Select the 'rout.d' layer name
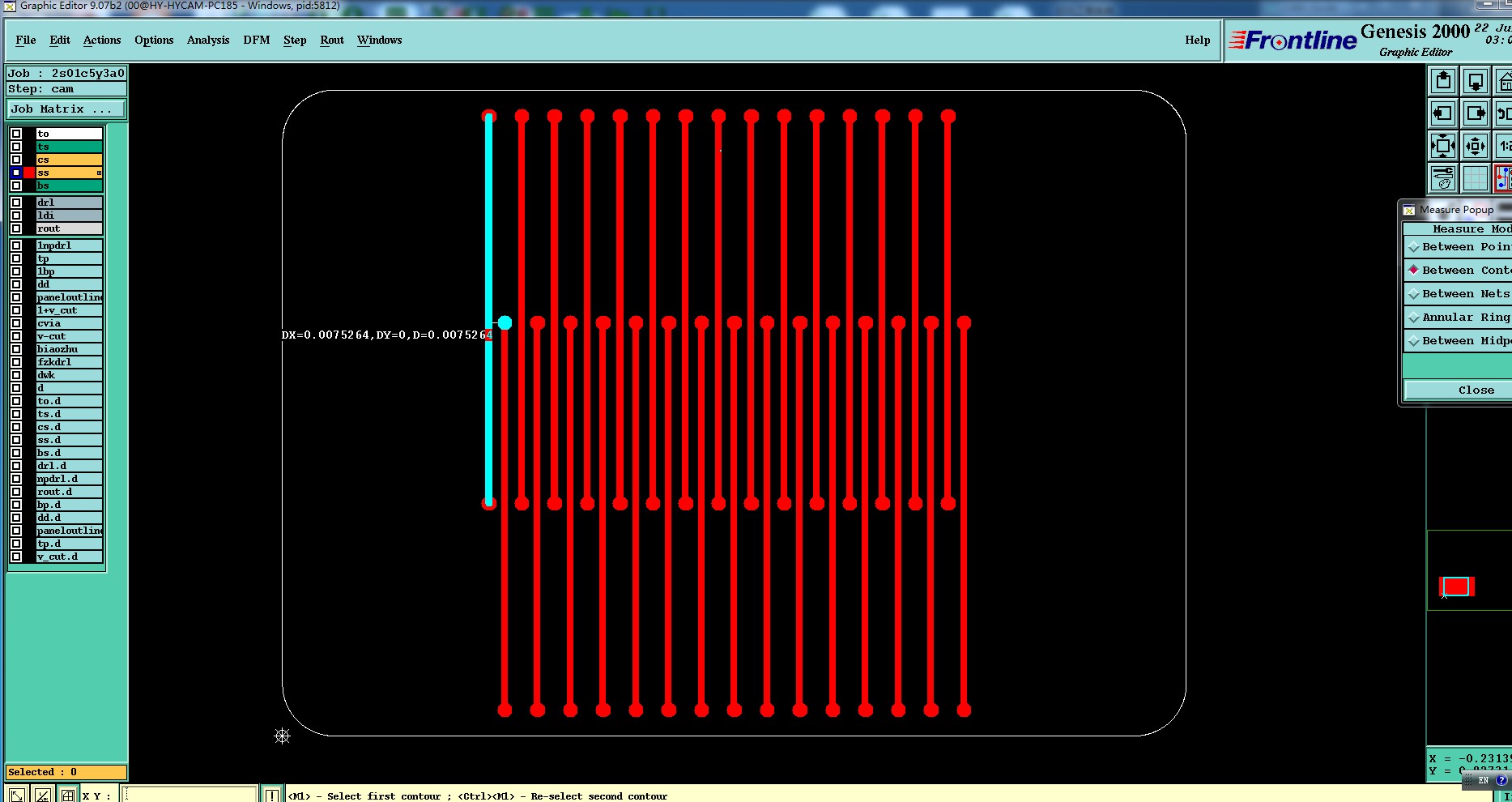The height and width of the screenshot is (802, 1512). (70, 492)
